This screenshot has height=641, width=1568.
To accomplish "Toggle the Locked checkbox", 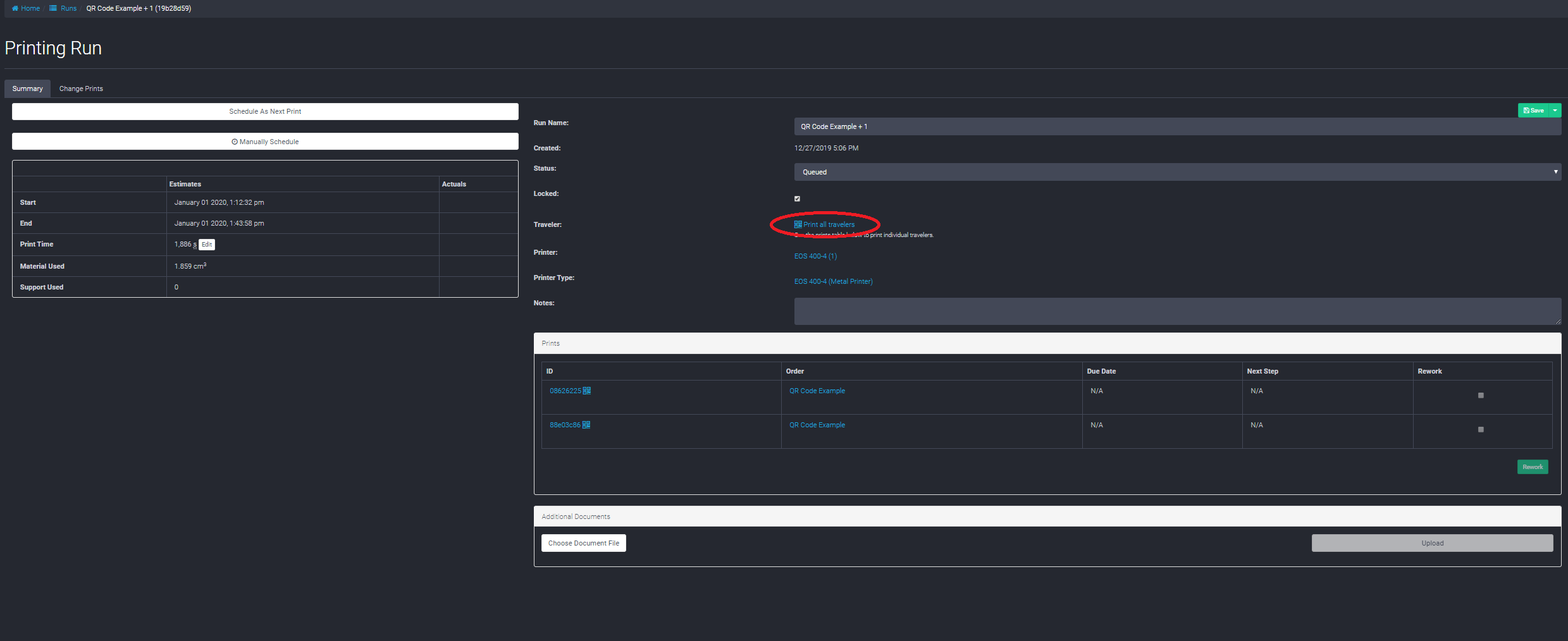I will tap(797, 198).
